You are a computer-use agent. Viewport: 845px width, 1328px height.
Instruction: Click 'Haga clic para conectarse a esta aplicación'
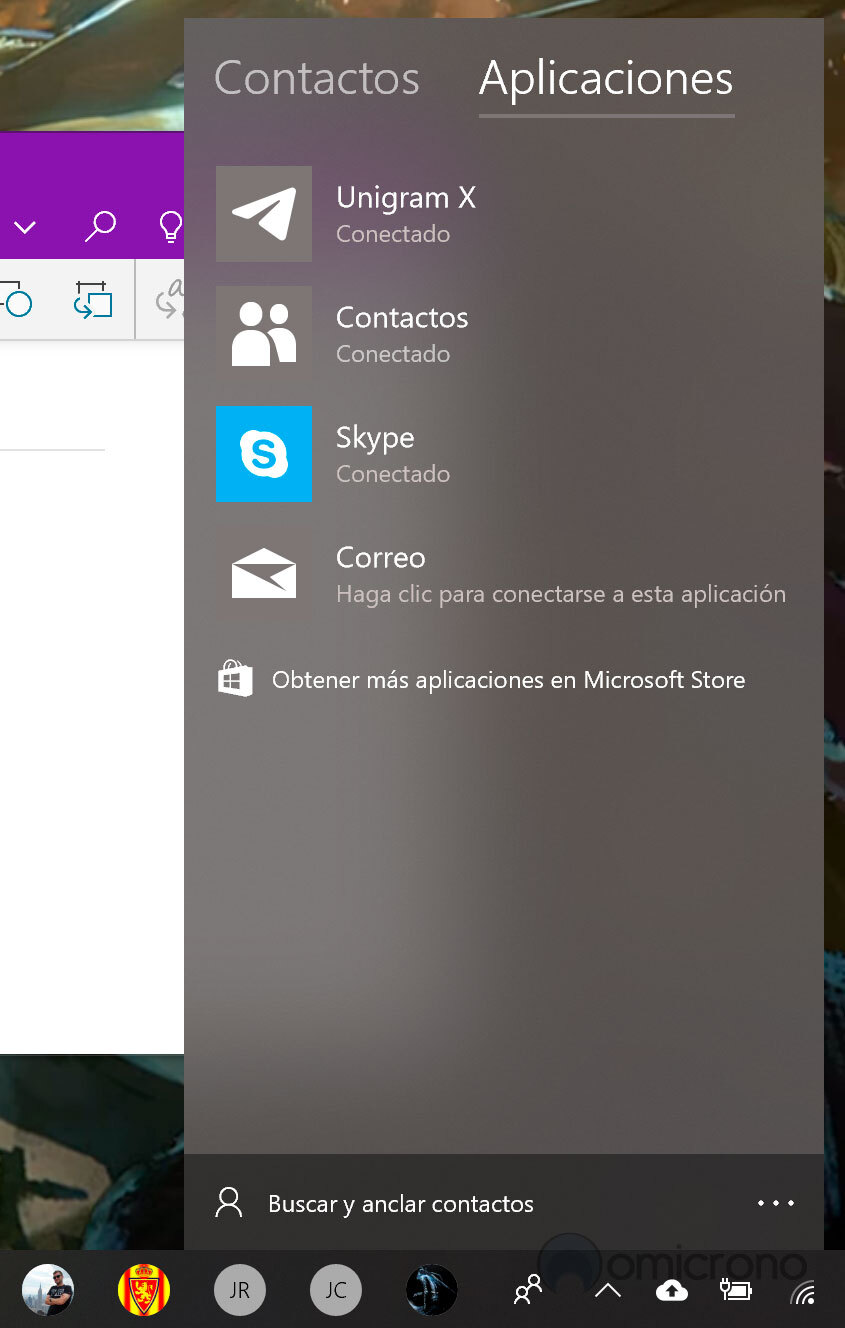[561, 594]
